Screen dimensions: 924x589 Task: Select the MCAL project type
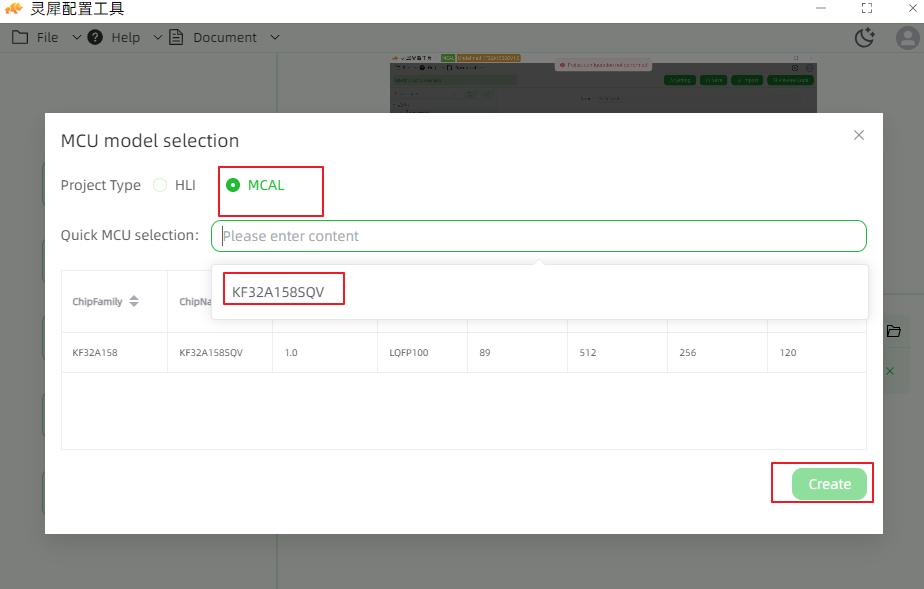coord(255,185)
